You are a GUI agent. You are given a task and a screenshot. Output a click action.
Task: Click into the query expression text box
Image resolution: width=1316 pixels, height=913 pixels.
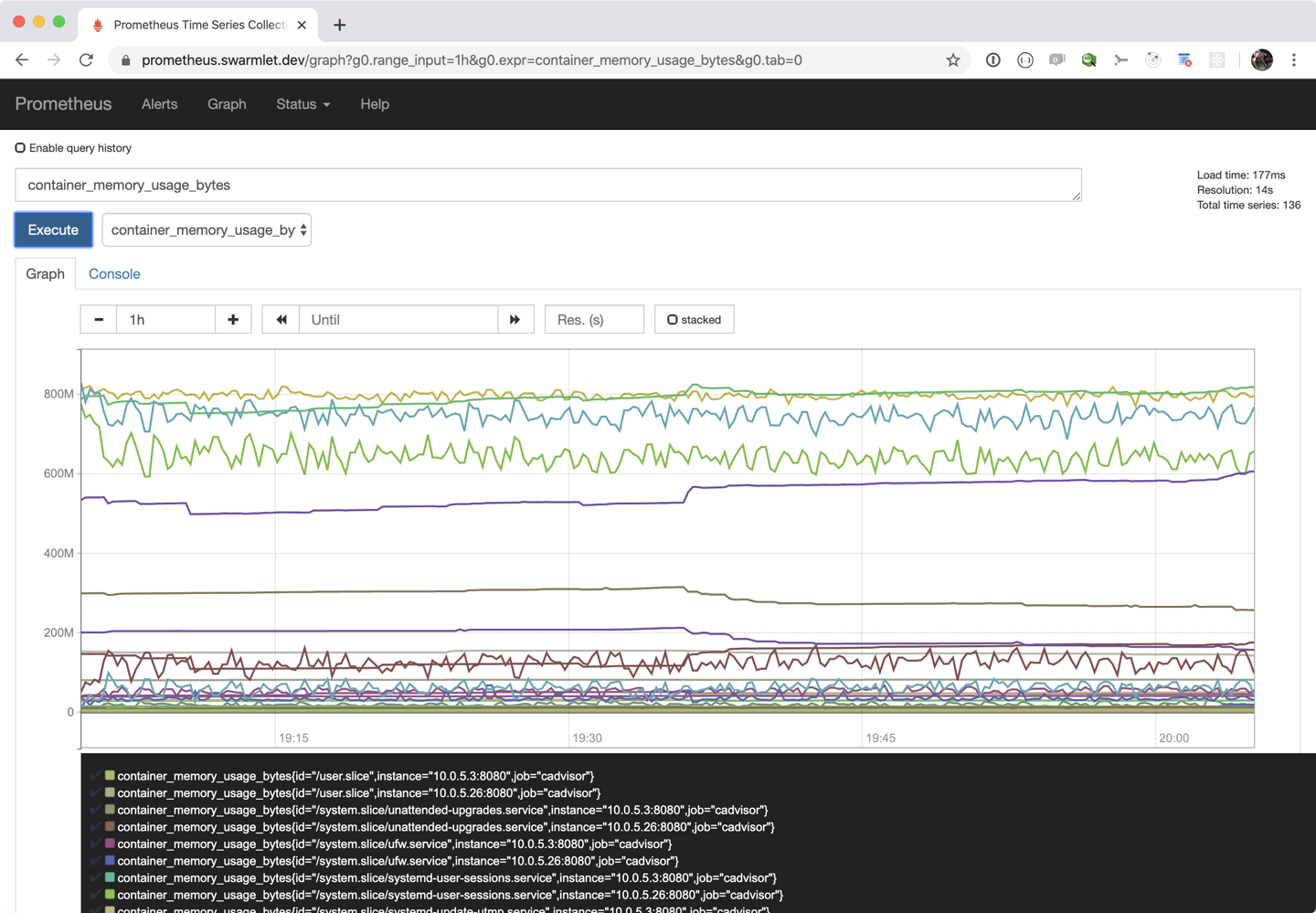click(547, 186)
